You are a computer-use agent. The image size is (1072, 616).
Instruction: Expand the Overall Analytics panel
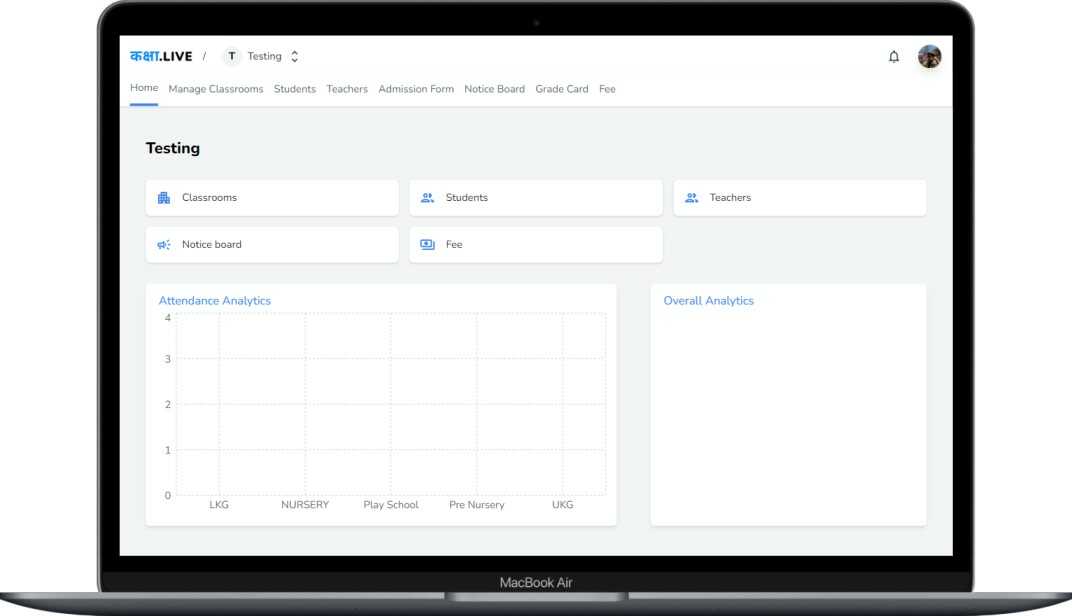coord(709,300)
